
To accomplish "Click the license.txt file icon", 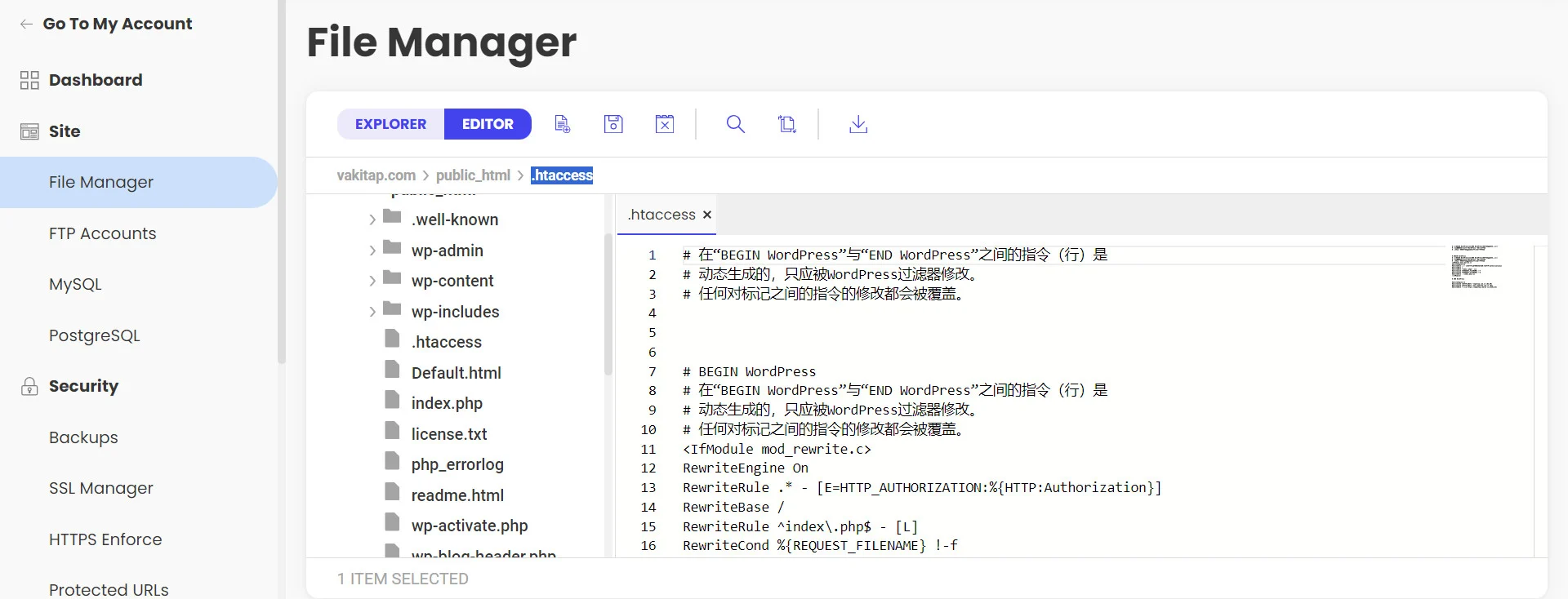I will point(393,431).
